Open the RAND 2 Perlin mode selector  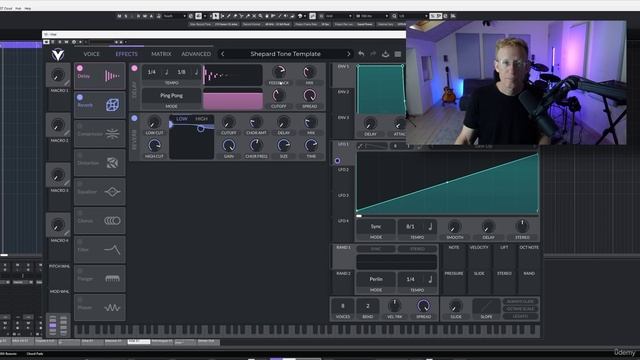pyautogui.click(x=376, y=279)
